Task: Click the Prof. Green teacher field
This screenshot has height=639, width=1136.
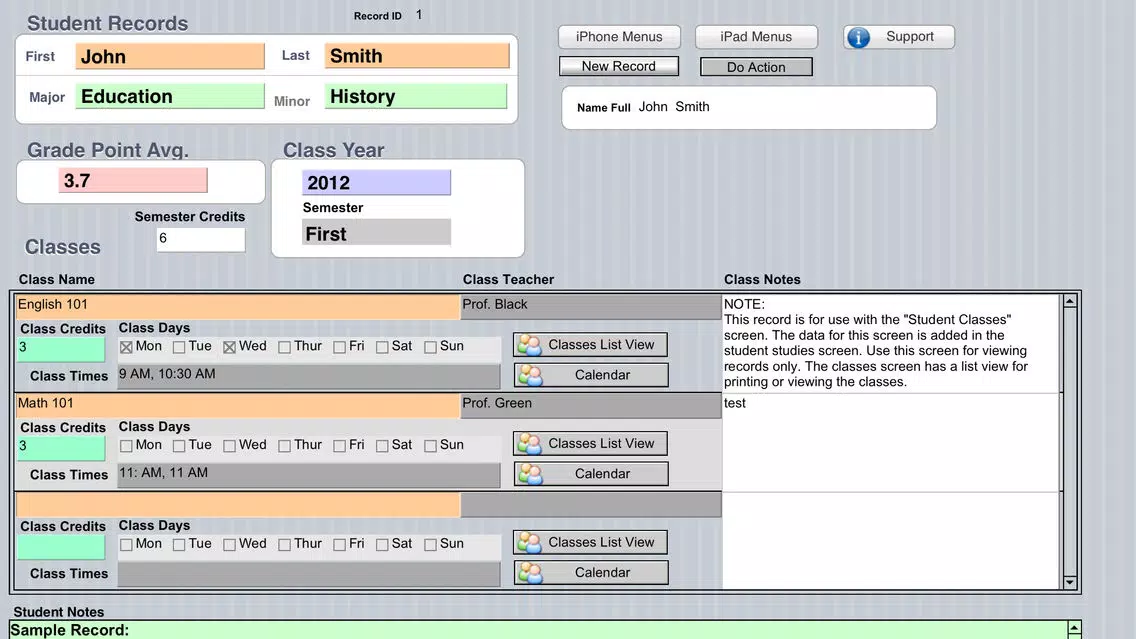Action: 591,404
